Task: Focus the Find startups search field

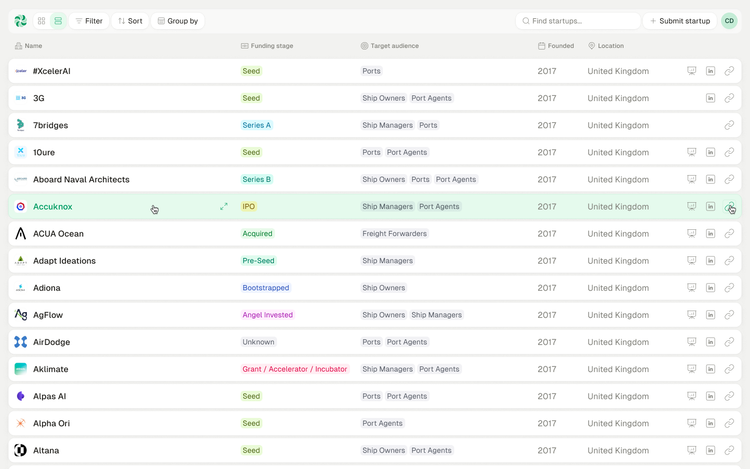Action: tap(578, 21)
